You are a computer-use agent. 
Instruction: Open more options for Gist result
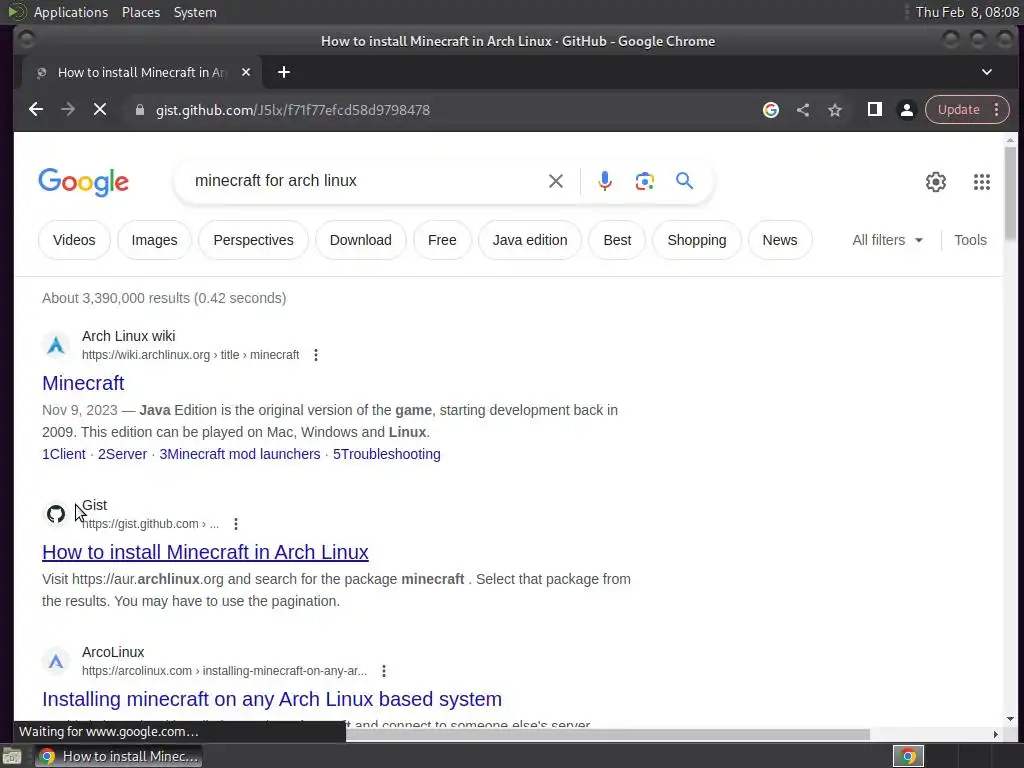pyautogui.click(x=236, y=524)
